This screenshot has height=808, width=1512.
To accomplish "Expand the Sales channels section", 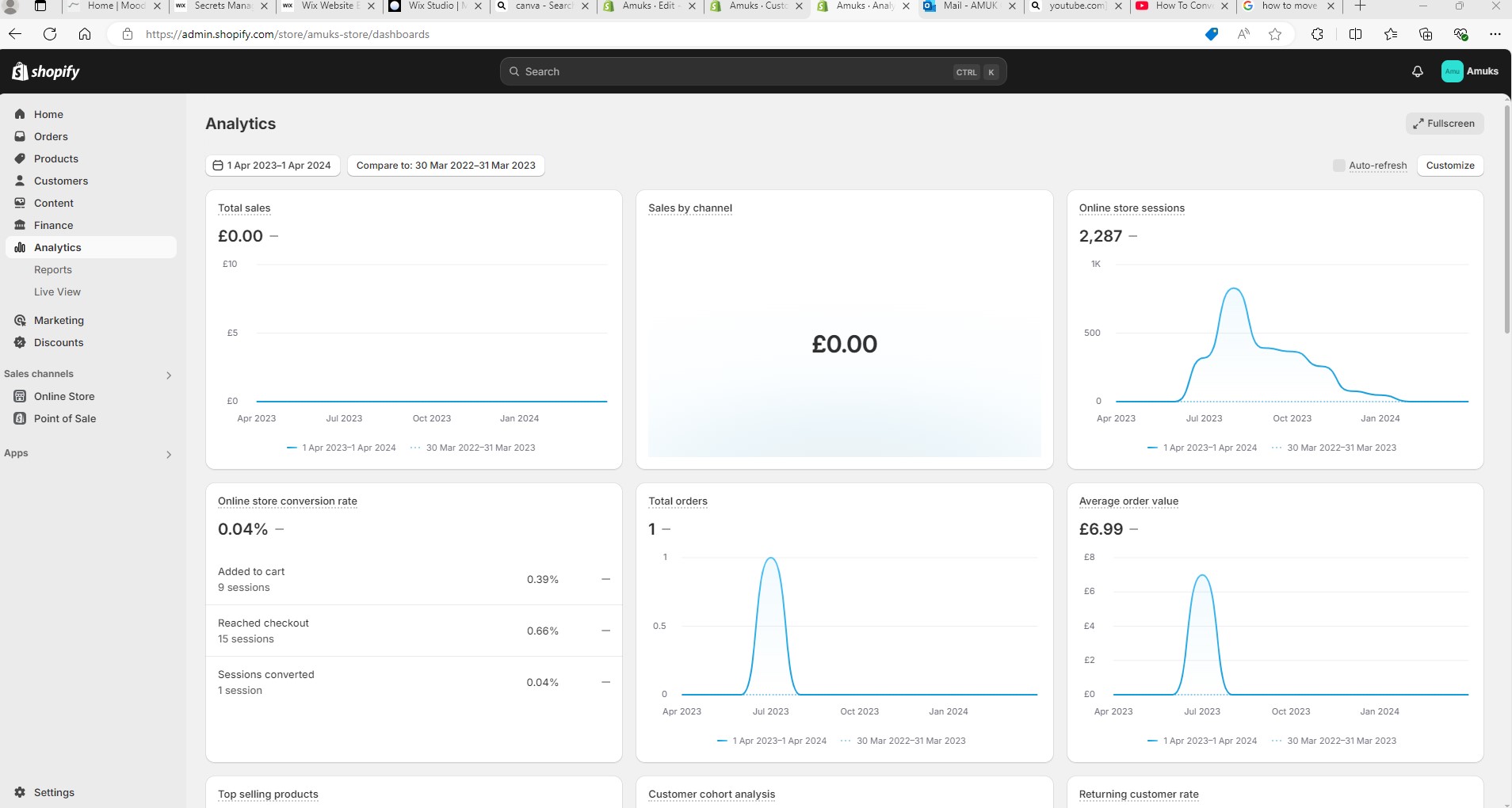I will pos(168,375).
